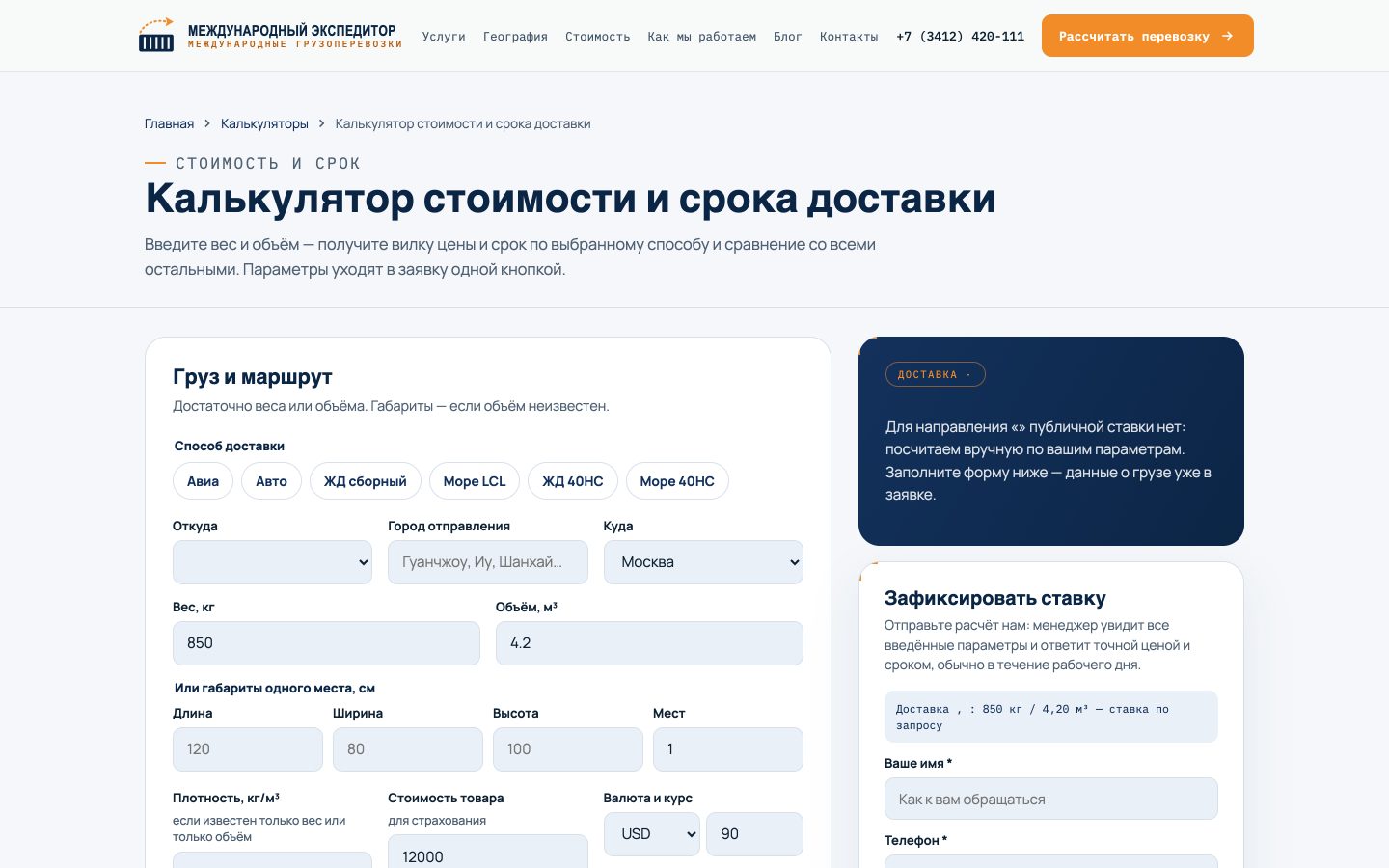This screenshot has height=868, width=1389.
Task: Click the container logo icon in header
Action: 156,36
